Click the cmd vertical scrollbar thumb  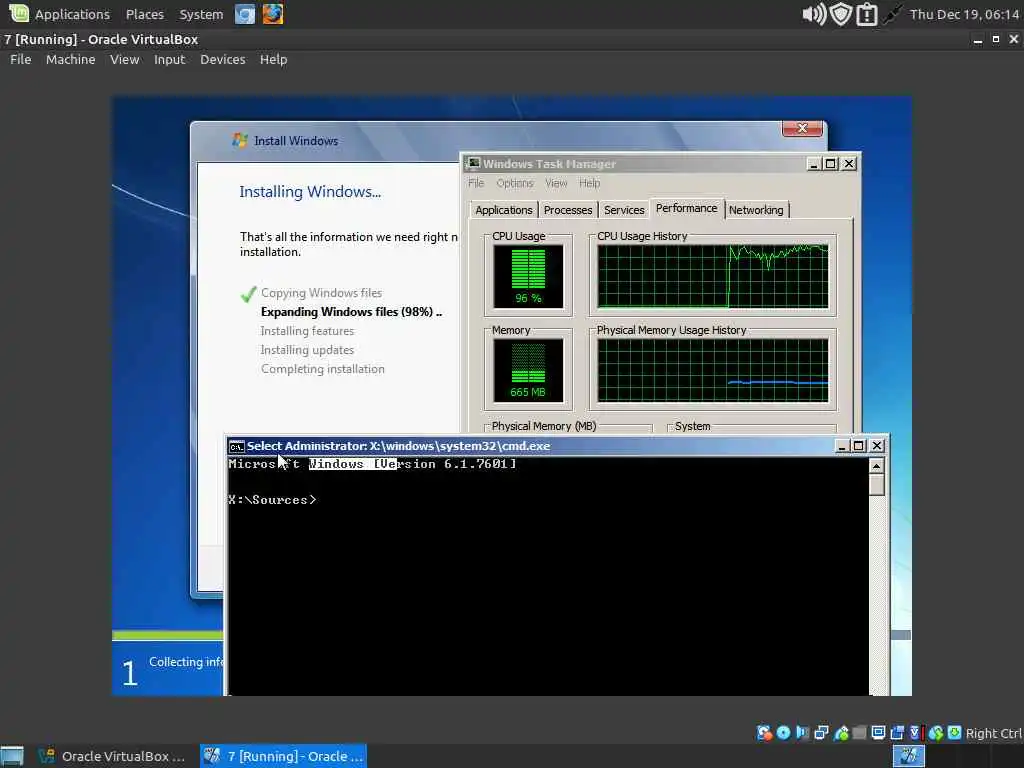point(876,485)
